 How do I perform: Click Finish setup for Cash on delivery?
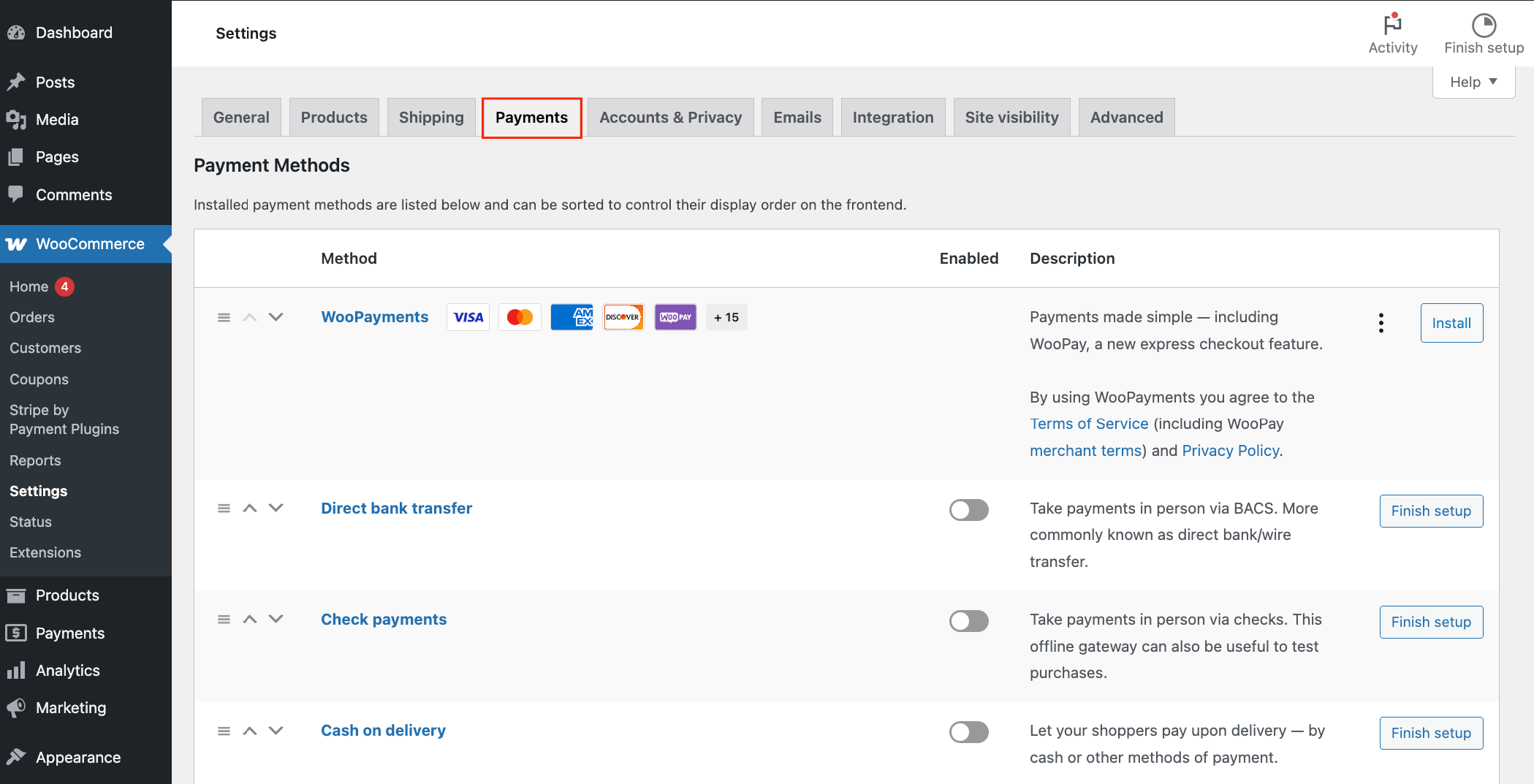point(1431,733)
